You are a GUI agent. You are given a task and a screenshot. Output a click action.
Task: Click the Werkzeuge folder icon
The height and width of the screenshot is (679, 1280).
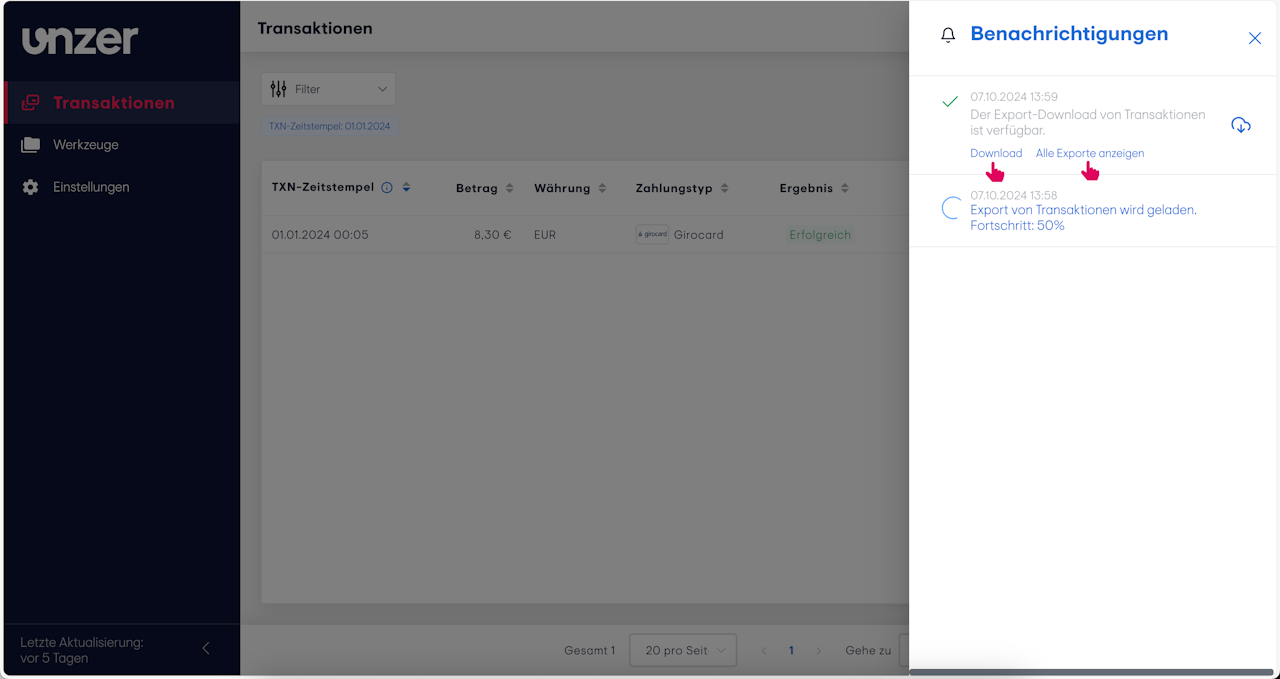[x=30, y=145]
